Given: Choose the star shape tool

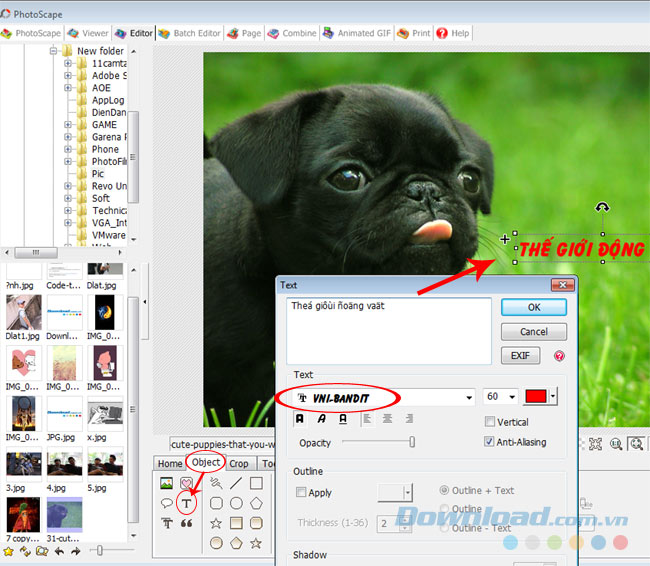Looking at the screenshot, I should coord(216,523).
